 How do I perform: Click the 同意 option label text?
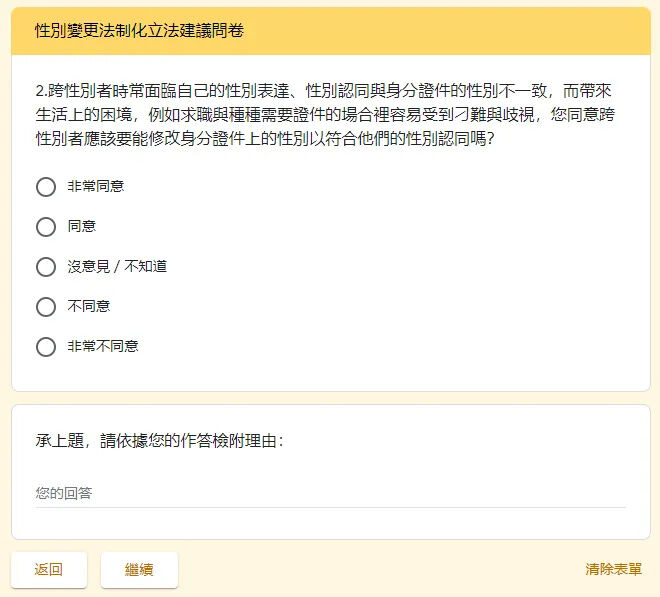coord(82,226)
